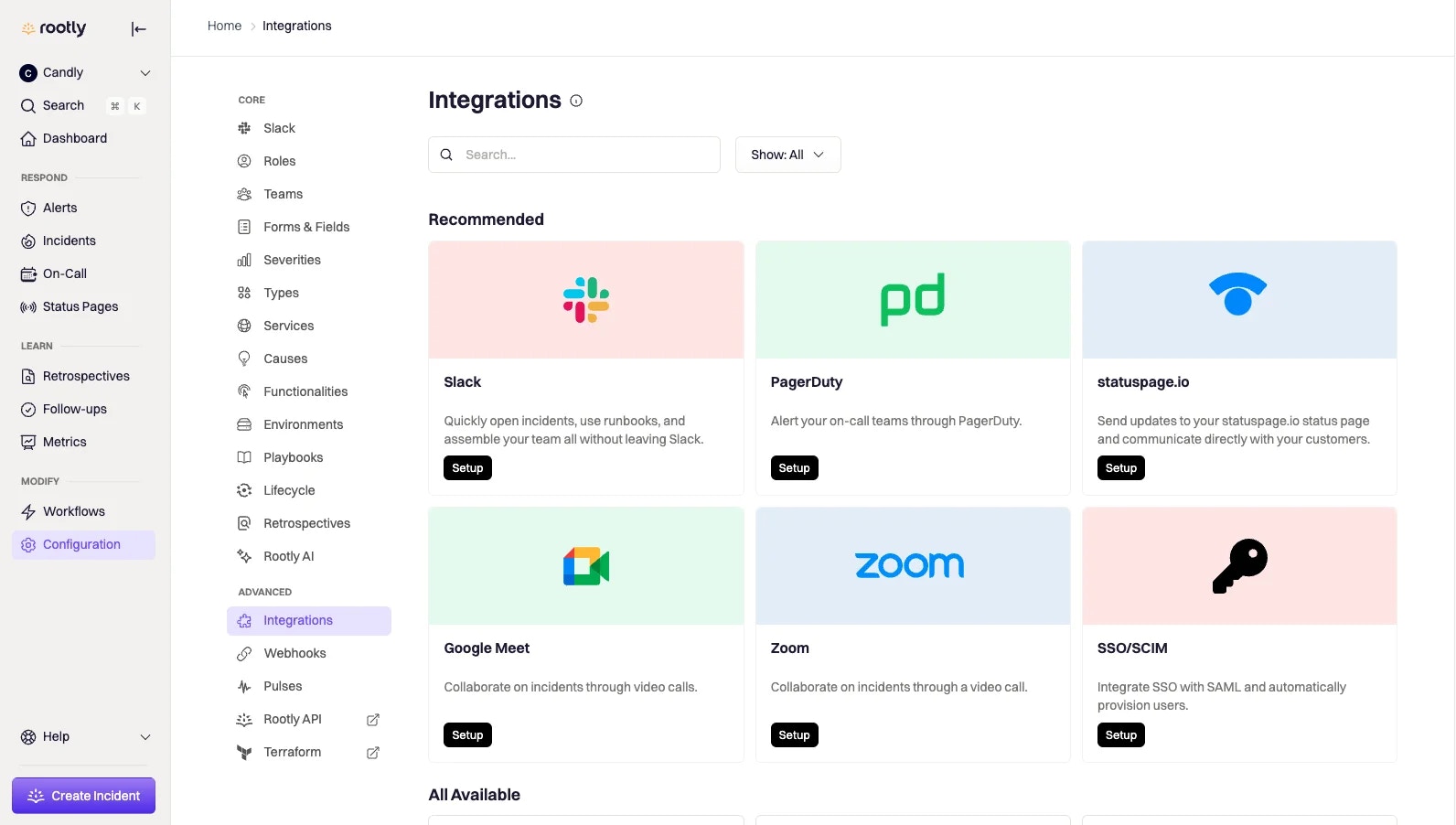The height and width of the screenshot is (825, 1456).
Task: Click the Playbooks book icon
Action: point(244,458)
